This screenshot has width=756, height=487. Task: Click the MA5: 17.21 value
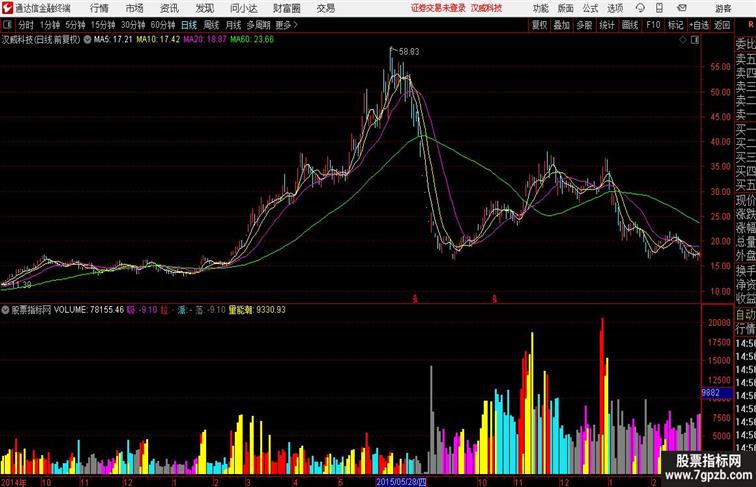click(113, 40)
